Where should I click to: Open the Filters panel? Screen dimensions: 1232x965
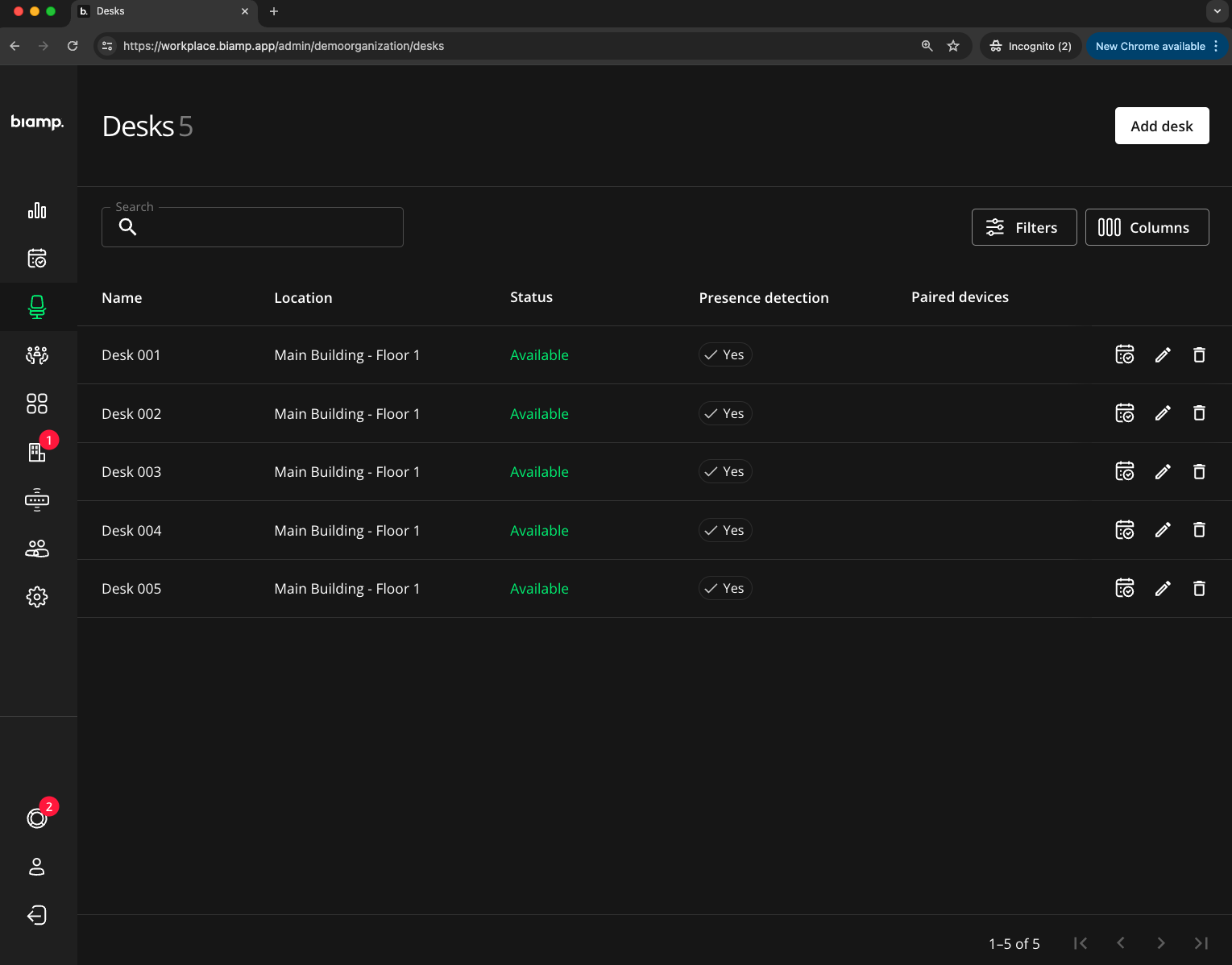point(1024,227)
